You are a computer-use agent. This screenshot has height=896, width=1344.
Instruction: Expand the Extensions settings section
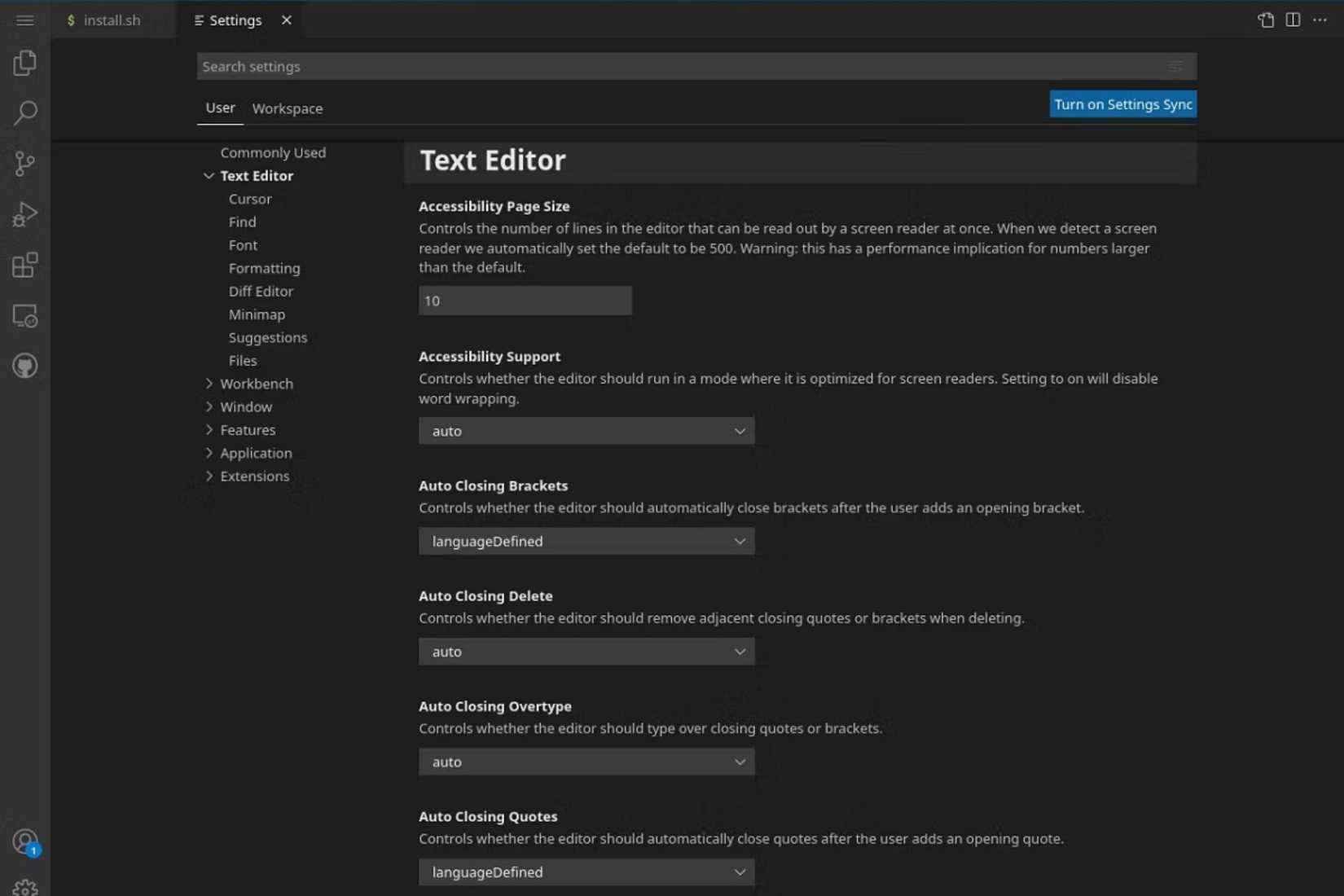click(x=209, y=476)
